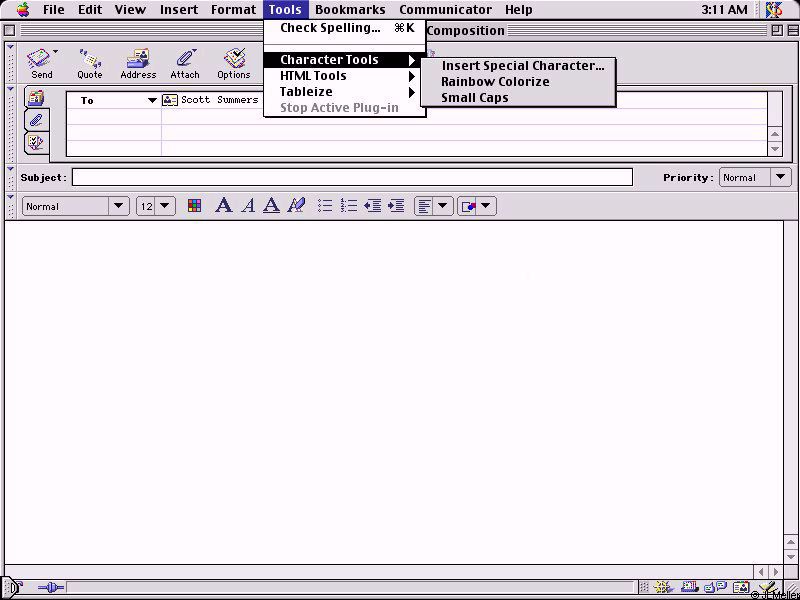Open the Bookmarks menu

click(x=350, y=10)
